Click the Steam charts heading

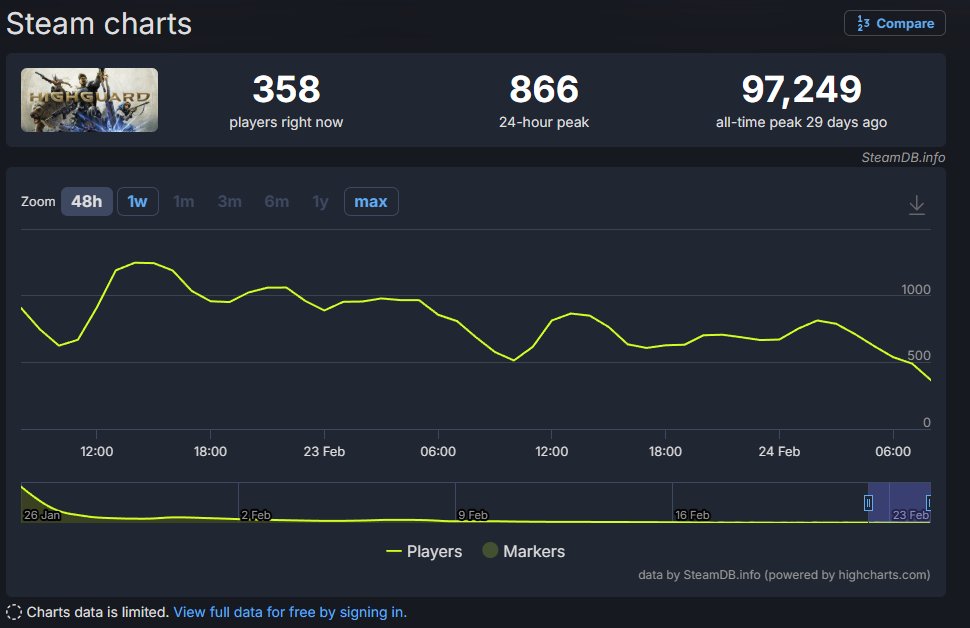(x=99, y=24)
